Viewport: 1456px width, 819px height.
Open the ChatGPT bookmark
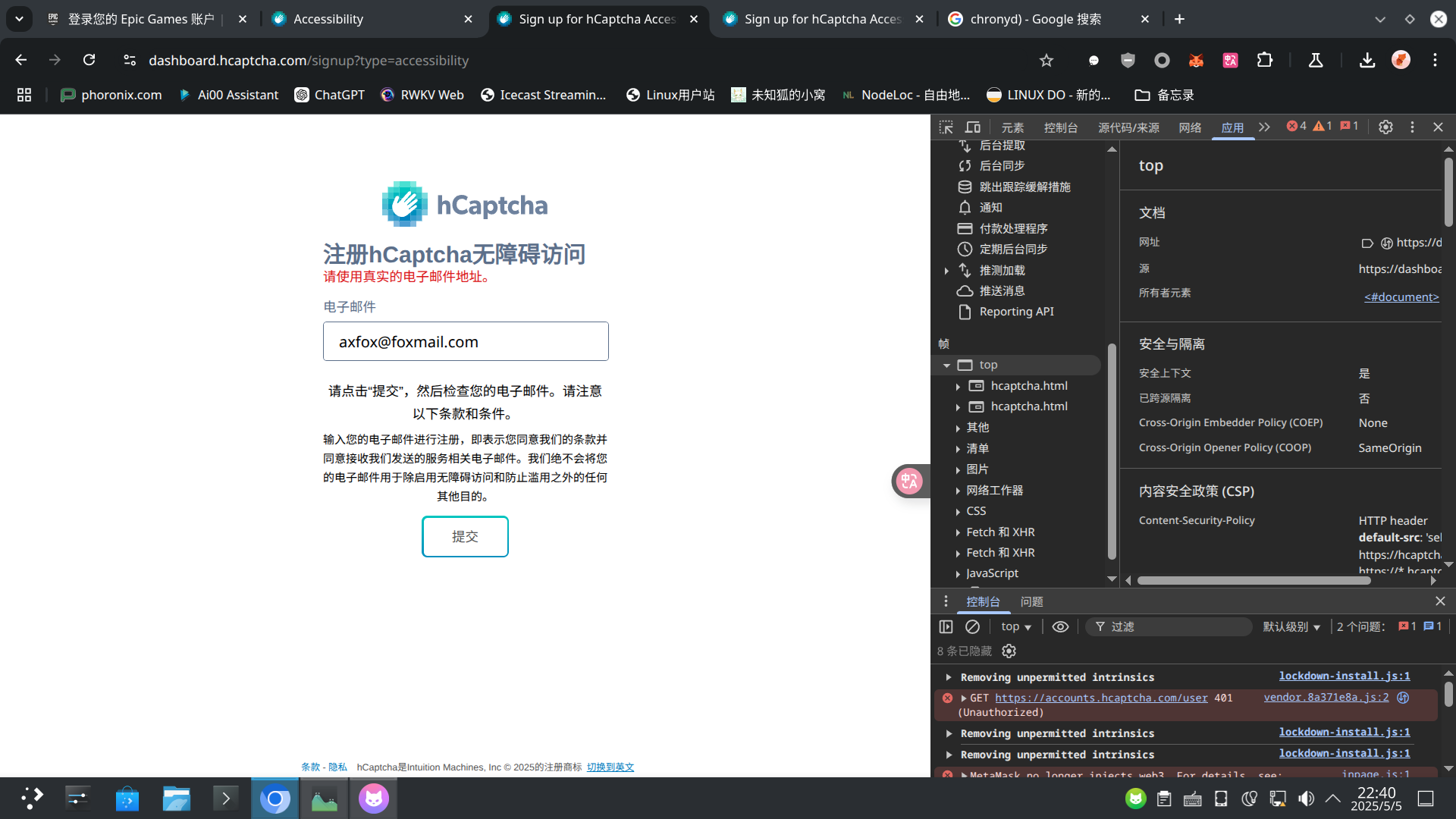(330, 95)
